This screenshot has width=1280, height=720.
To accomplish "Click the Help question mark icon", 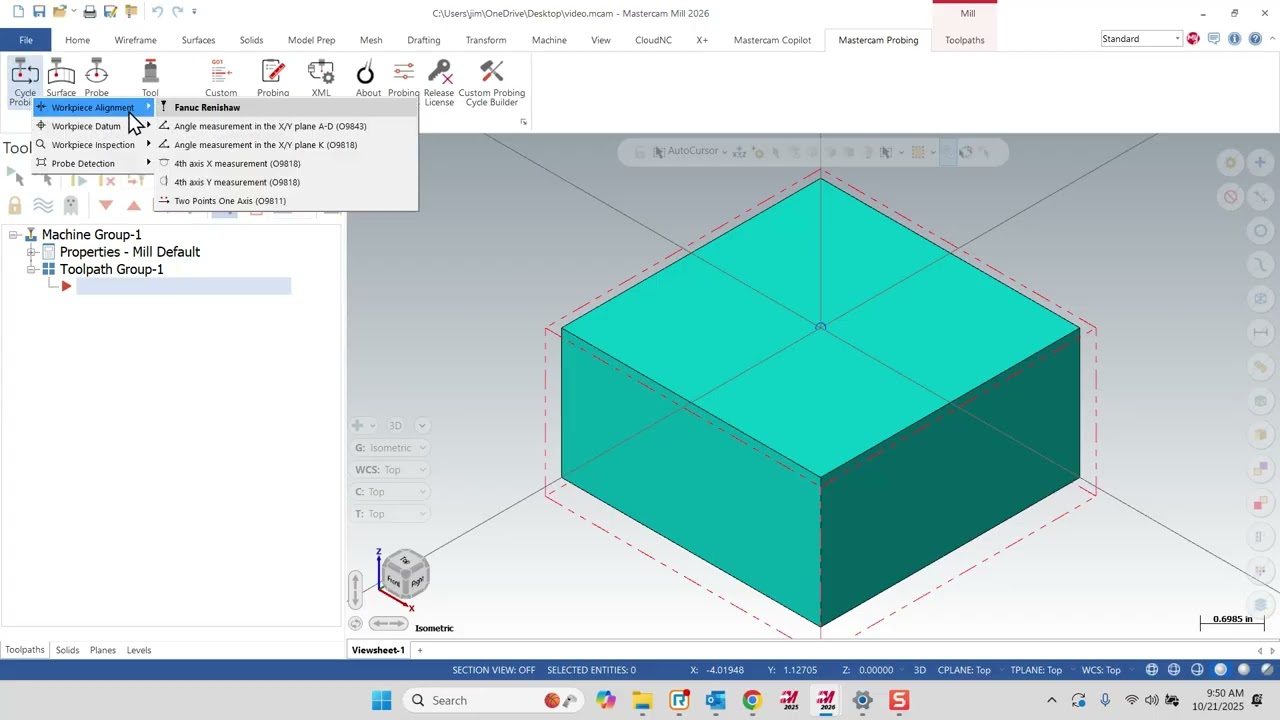I will (x=1255, y=39).
